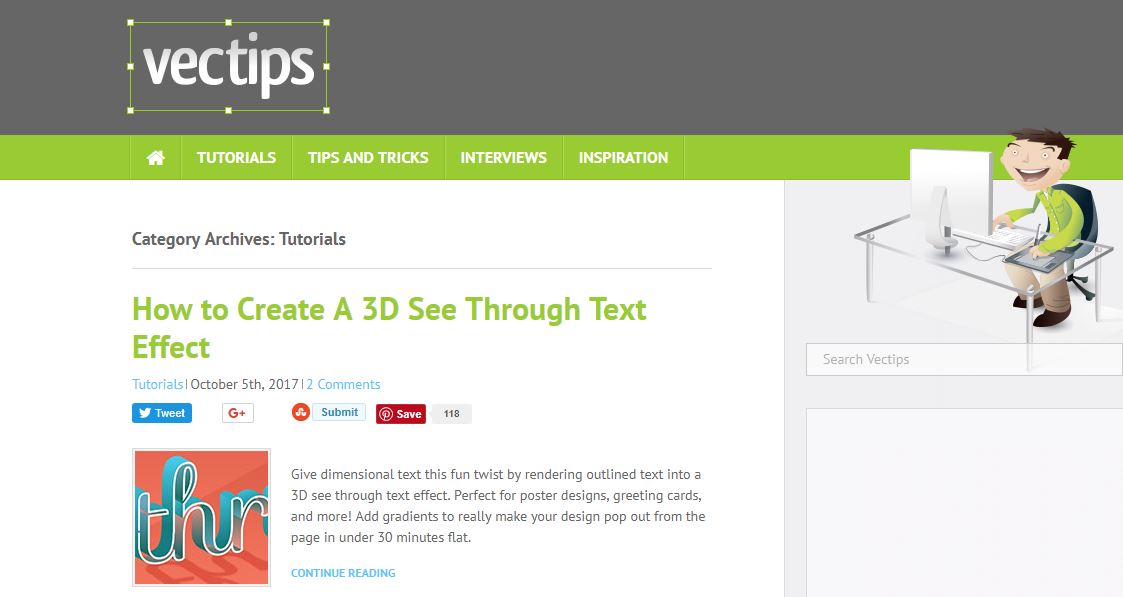The height and width of the screenshot is (597, 1123).
Task: Open the 3D text effect thumbnail image
Action: coord(201,517)
